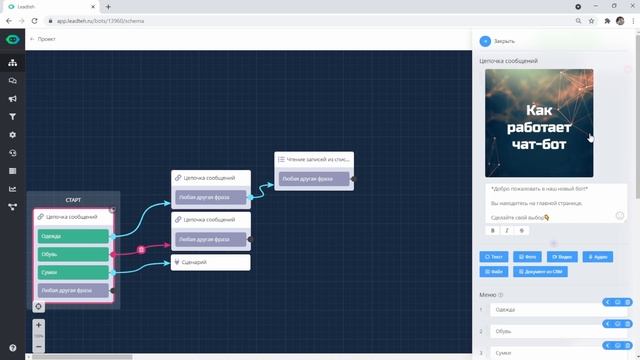640x360 pixels.
Task: Click the info icon beside Меню
Action: 500,295
